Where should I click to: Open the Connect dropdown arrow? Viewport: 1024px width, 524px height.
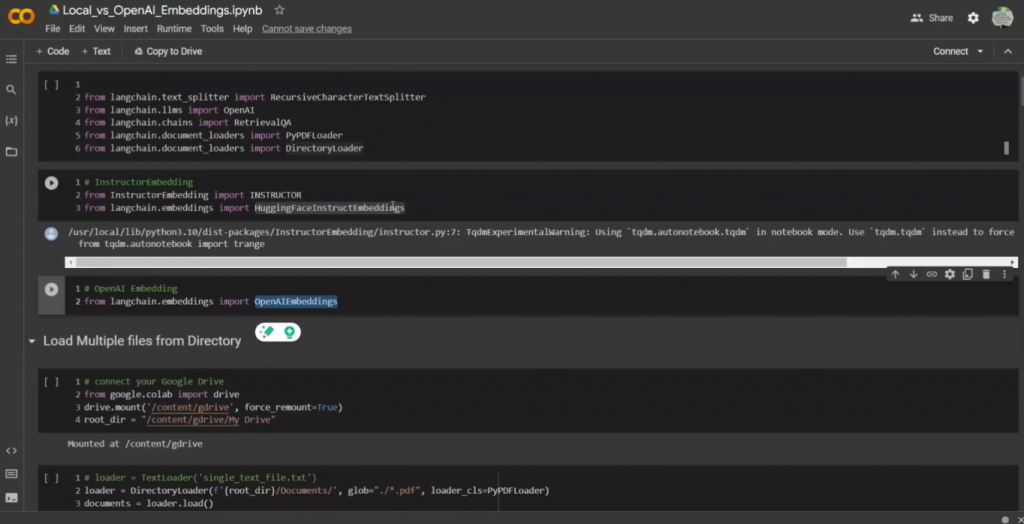tap(980, 51)
